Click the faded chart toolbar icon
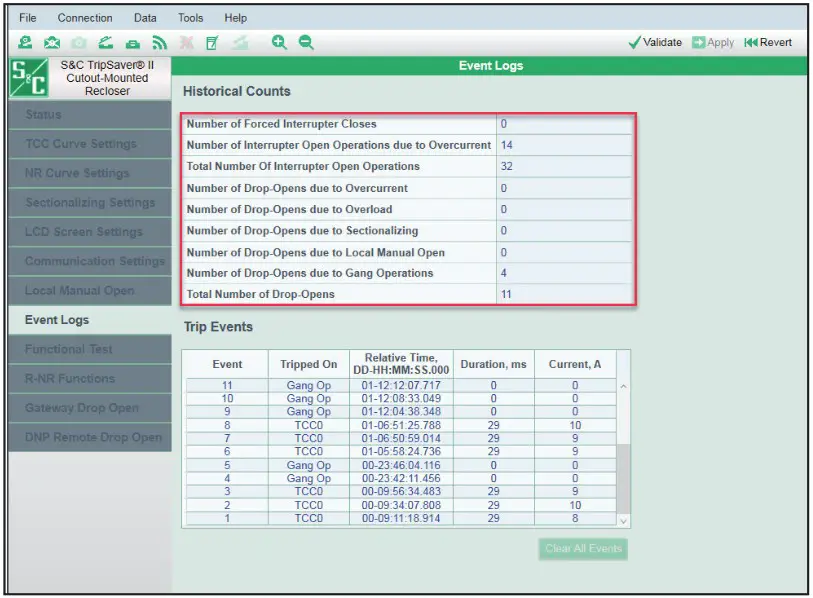 [x=240, y=43]
